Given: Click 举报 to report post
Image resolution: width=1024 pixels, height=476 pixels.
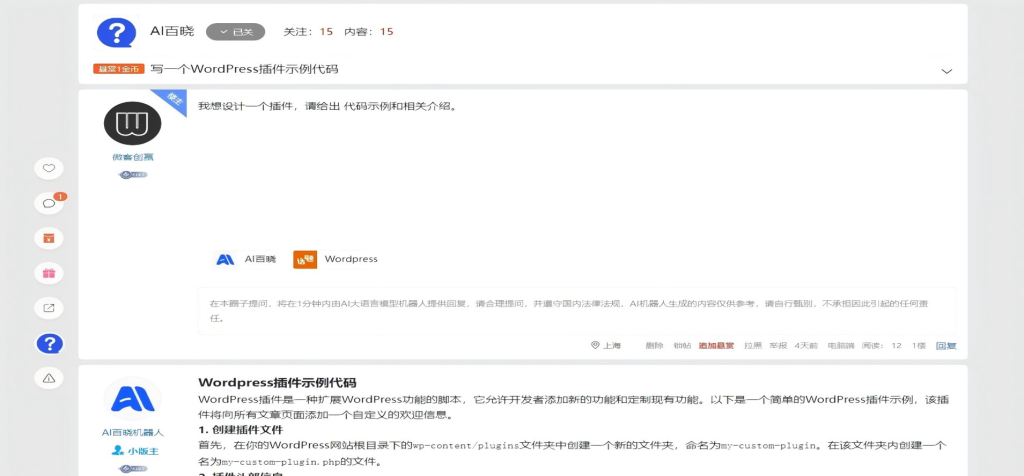Looking at the screenshot, I should [778, 346].
